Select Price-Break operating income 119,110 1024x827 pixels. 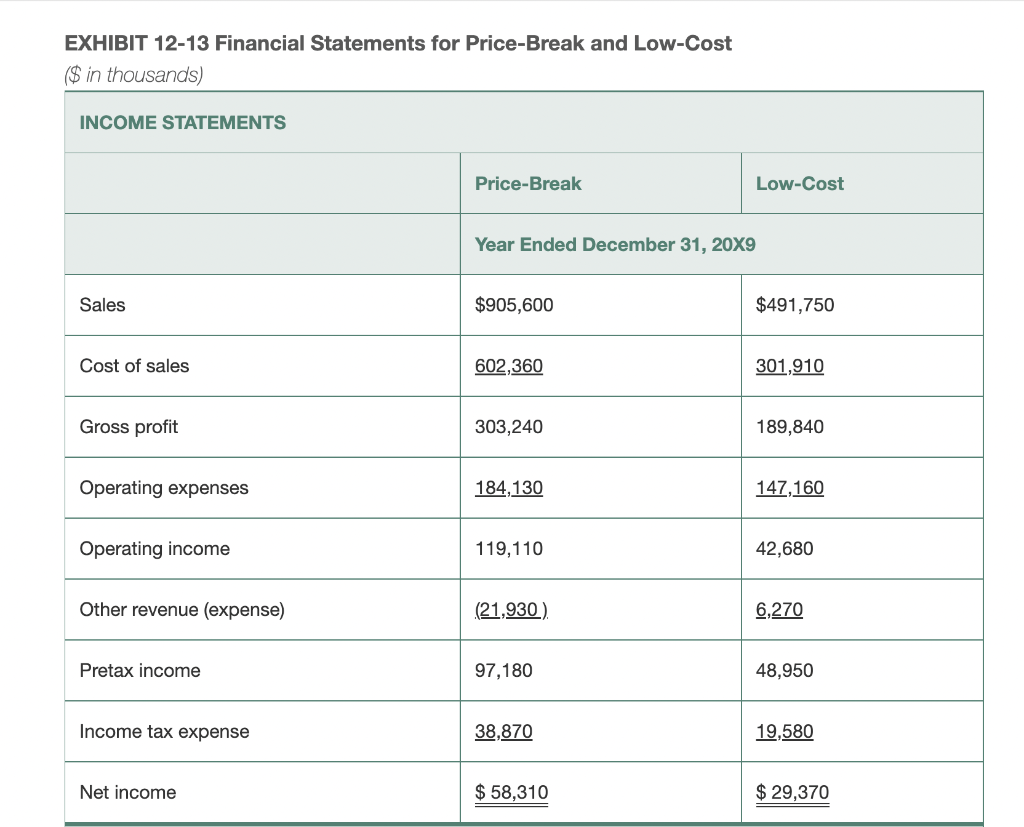(509, 549)
